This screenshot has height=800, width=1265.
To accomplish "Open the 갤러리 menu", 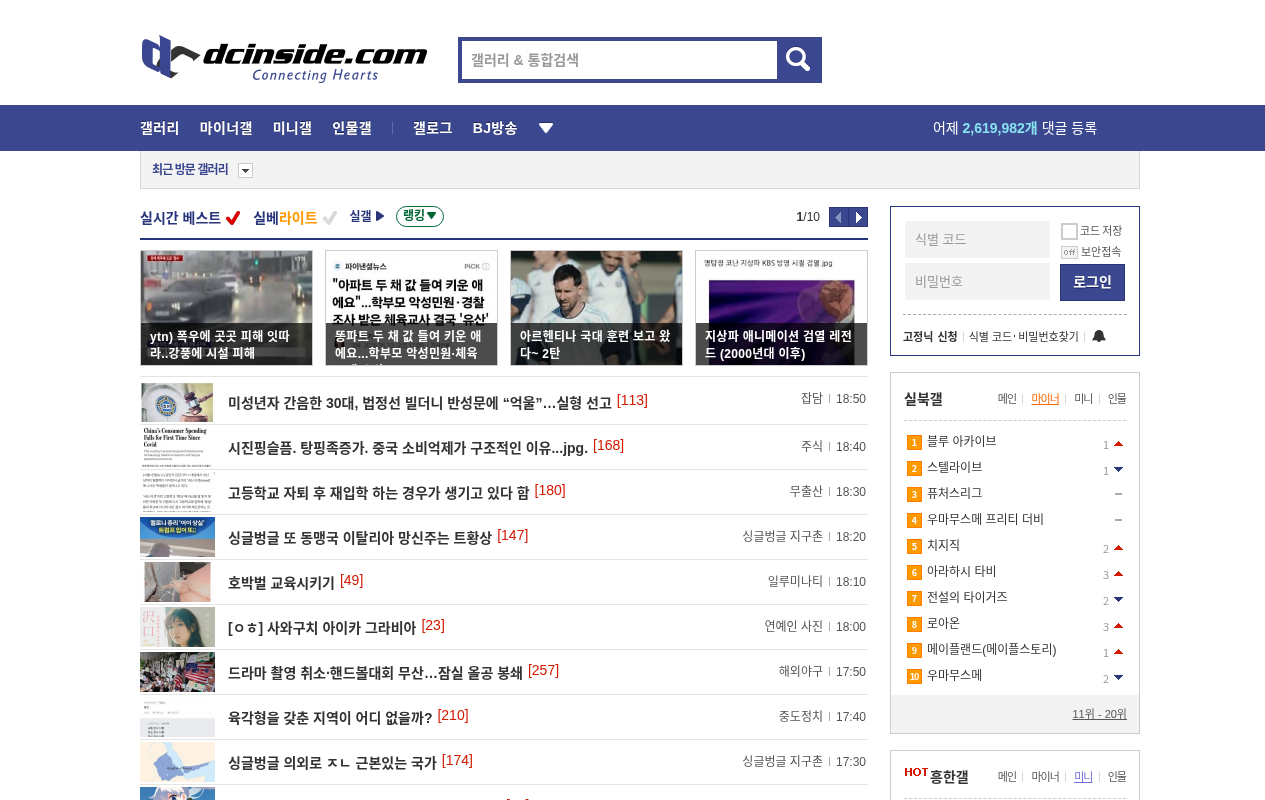I will tap(159, 128).
